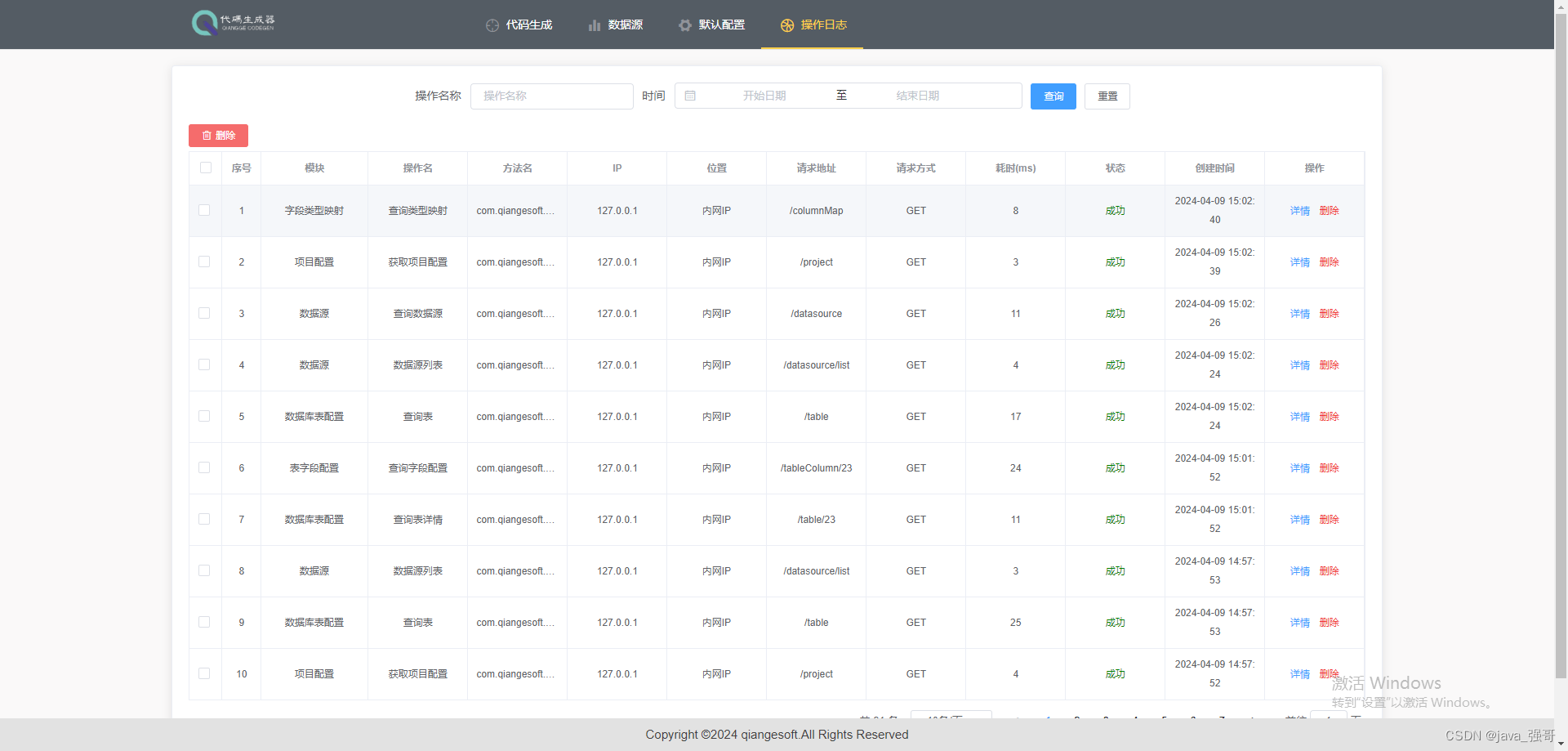The height and width of the screenshot is (751, 1568).
Task: Open 详情 for row 9
Action: (1300, 623)
